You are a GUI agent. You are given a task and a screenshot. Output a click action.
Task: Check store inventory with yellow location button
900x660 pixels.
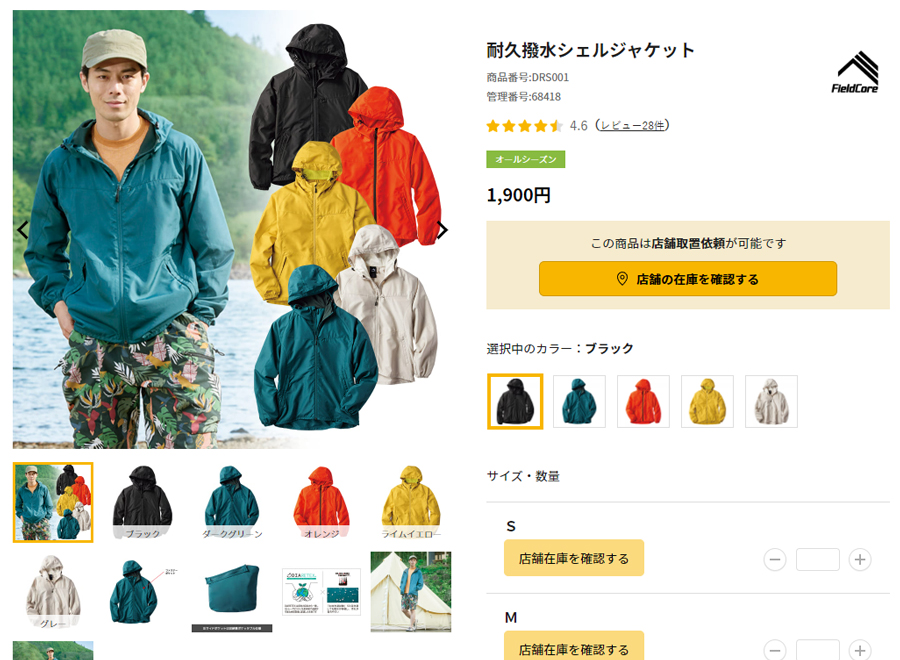(x=688, y=279)
